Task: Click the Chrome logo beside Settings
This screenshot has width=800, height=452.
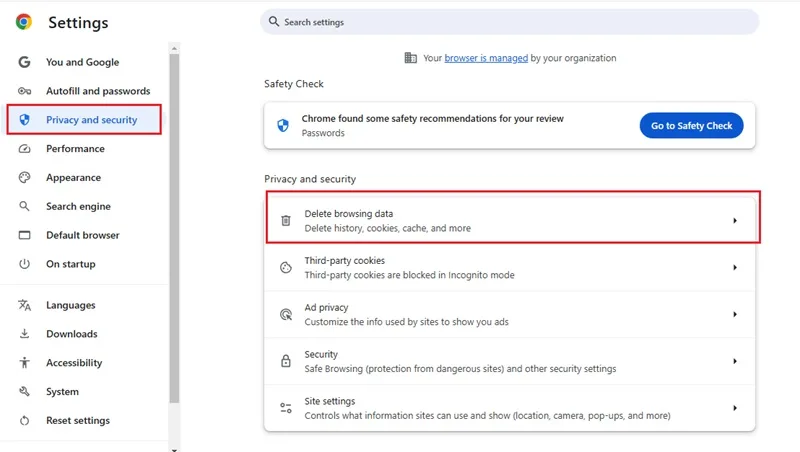Action: click(x=23, y=22)
